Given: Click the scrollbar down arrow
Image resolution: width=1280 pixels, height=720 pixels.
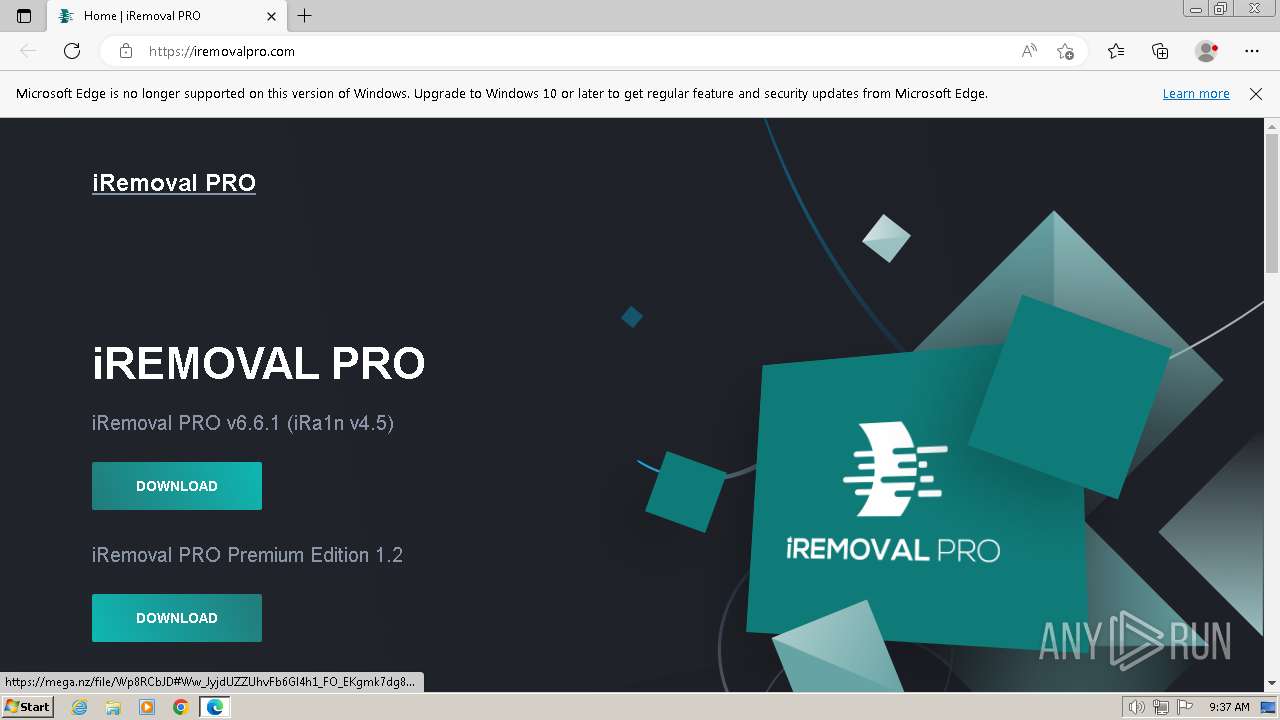Looking at the screenshot, I should tap(1272, 683).
